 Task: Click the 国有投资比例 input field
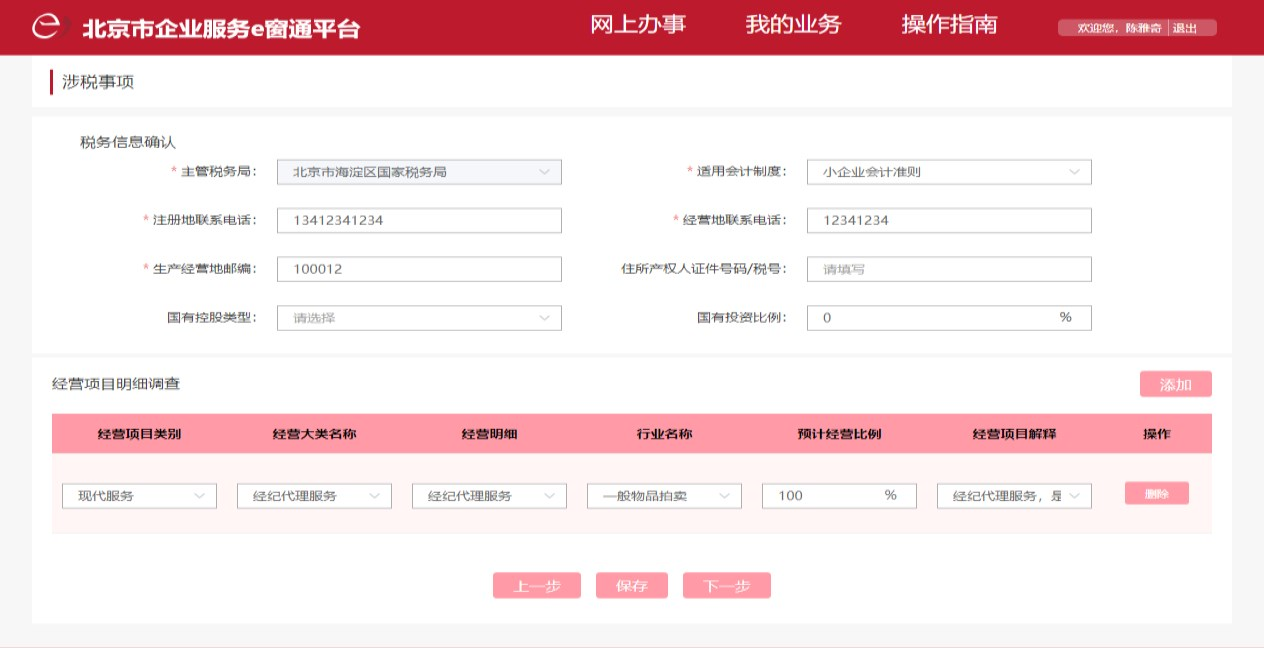(x=935, y=318)
